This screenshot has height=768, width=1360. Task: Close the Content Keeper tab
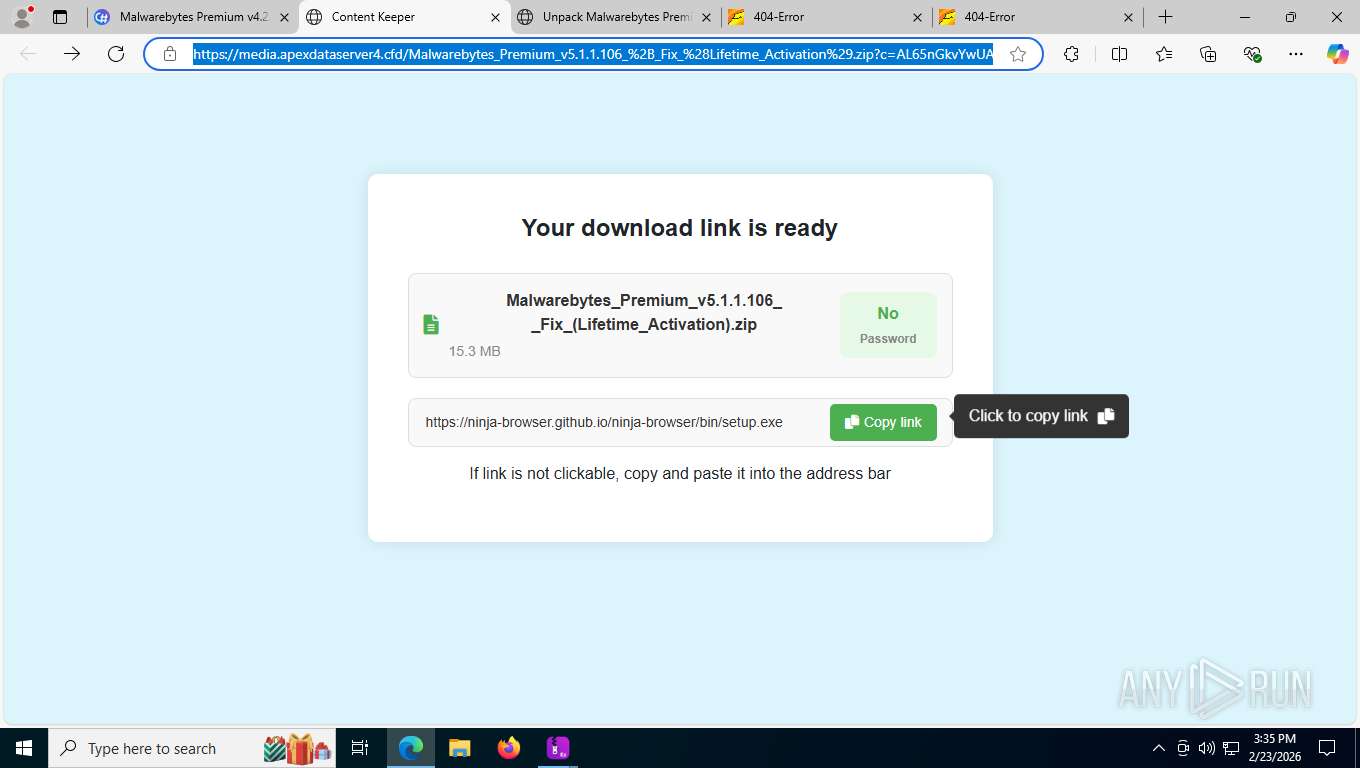point(495,17)
